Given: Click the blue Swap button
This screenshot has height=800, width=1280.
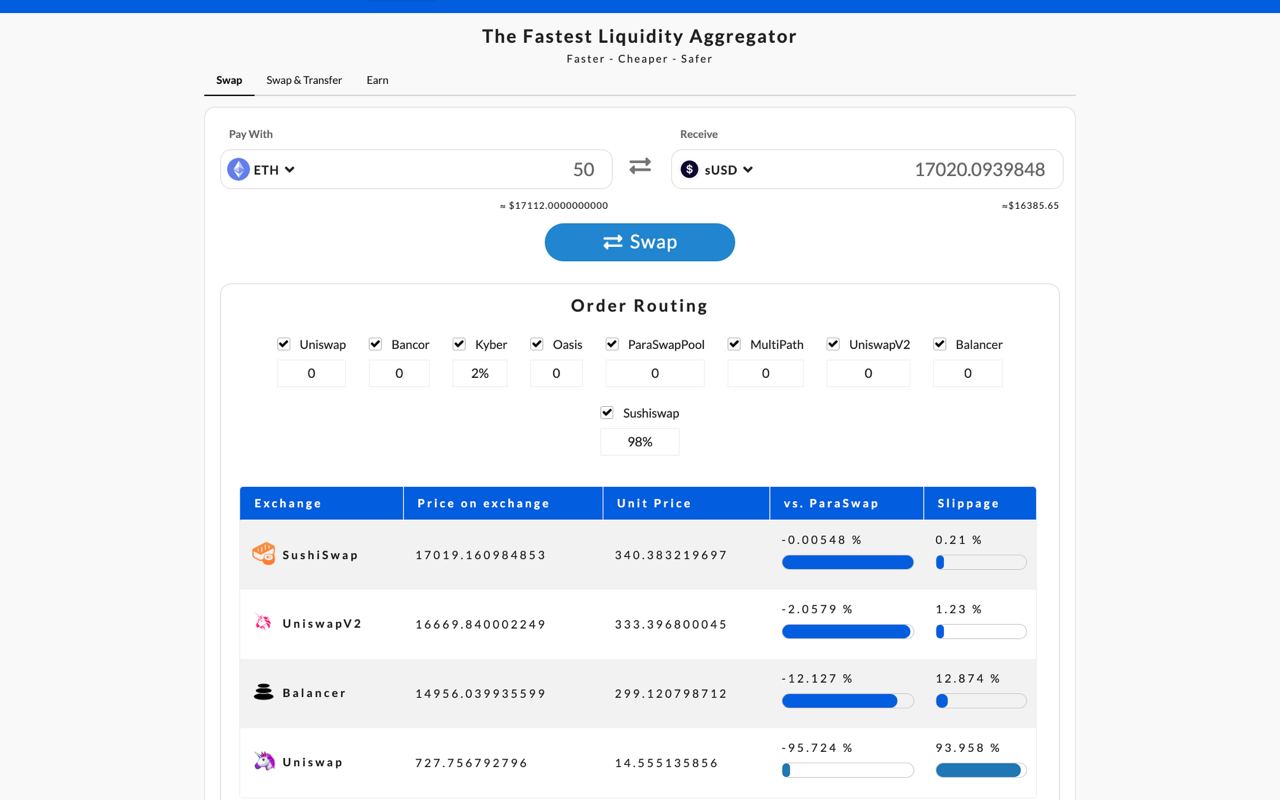Looking at the screenshot, I should click(640, 242).
